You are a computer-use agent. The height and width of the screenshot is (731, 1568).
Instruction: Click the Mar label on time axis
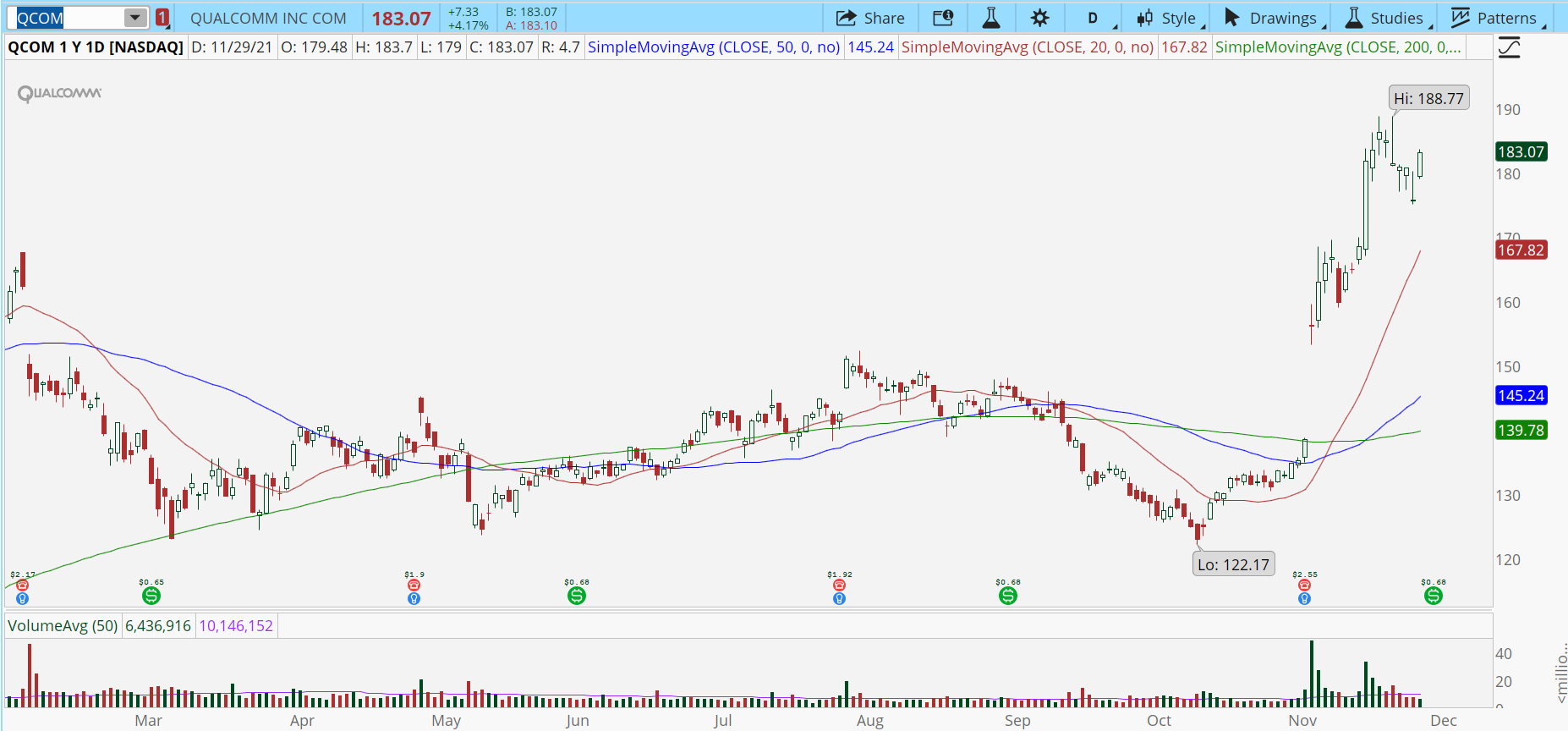click(148, 720)
